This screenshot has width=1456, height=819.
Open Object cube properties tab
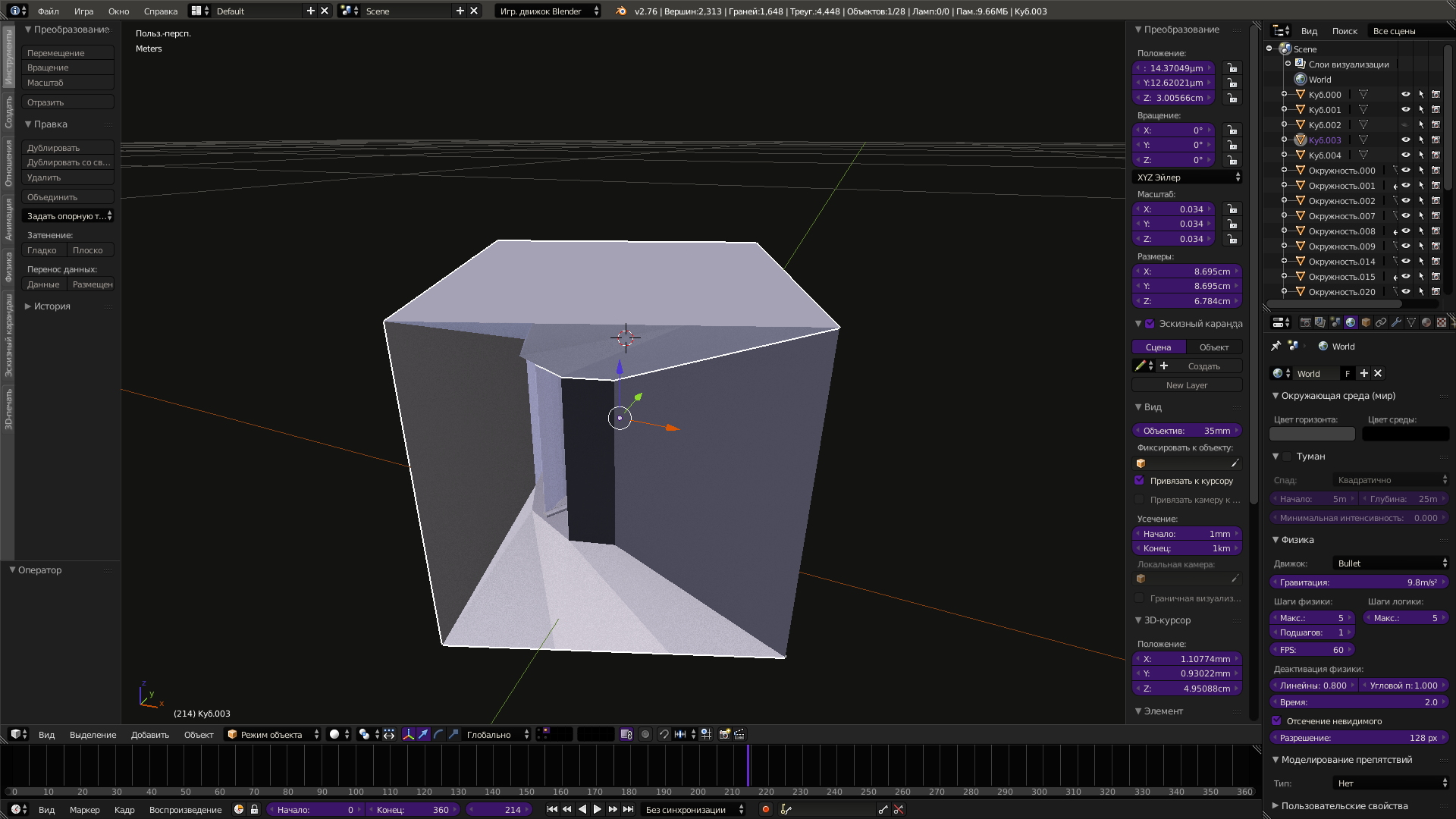click(1366, 322)
